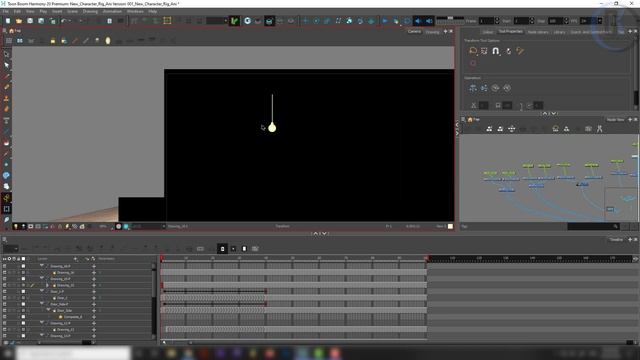This screenshot has width=640, height=360.
Task: Click the cross-arrows icon in Node View toolbar
Action: tap(511, 129)
